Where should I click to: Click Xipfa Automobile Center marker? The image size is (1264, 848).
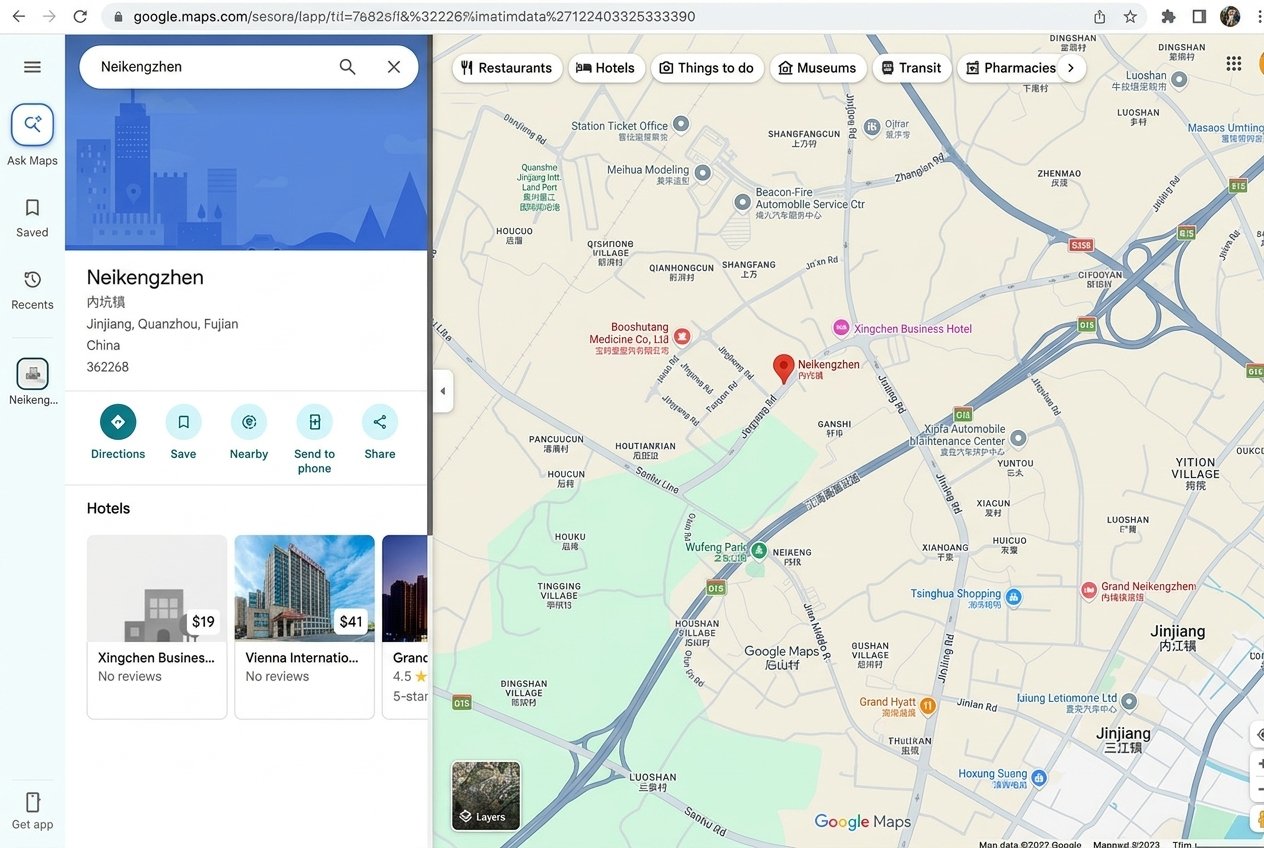tap(1018, 438)
